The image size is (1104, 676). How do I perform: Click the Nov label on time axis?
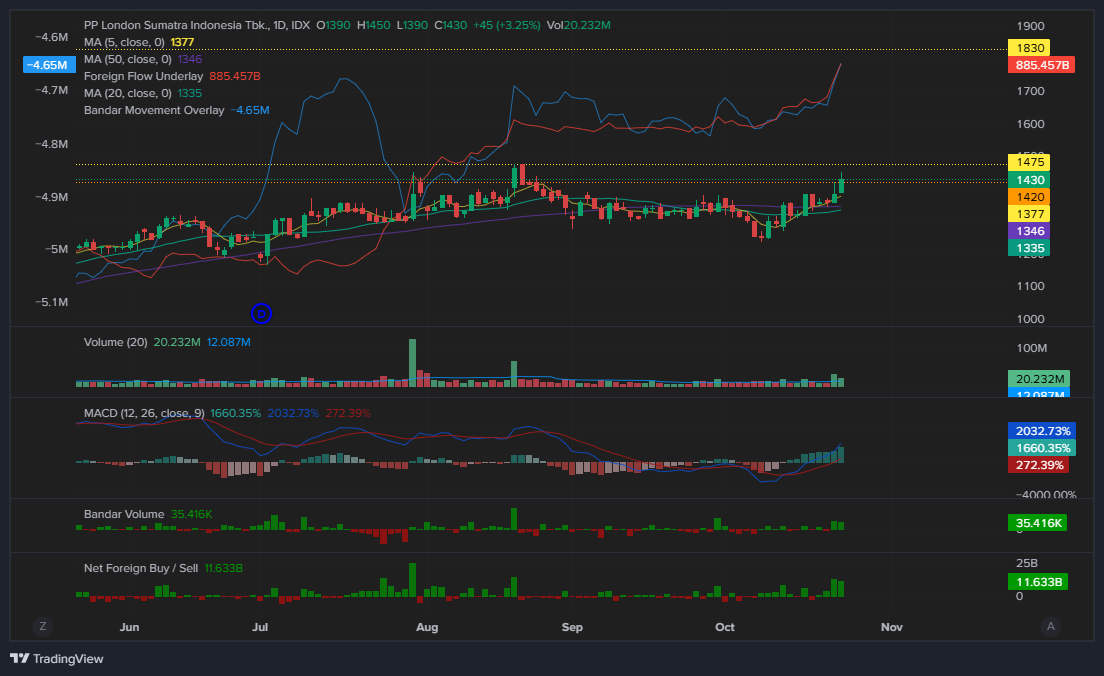pos(891,627)
